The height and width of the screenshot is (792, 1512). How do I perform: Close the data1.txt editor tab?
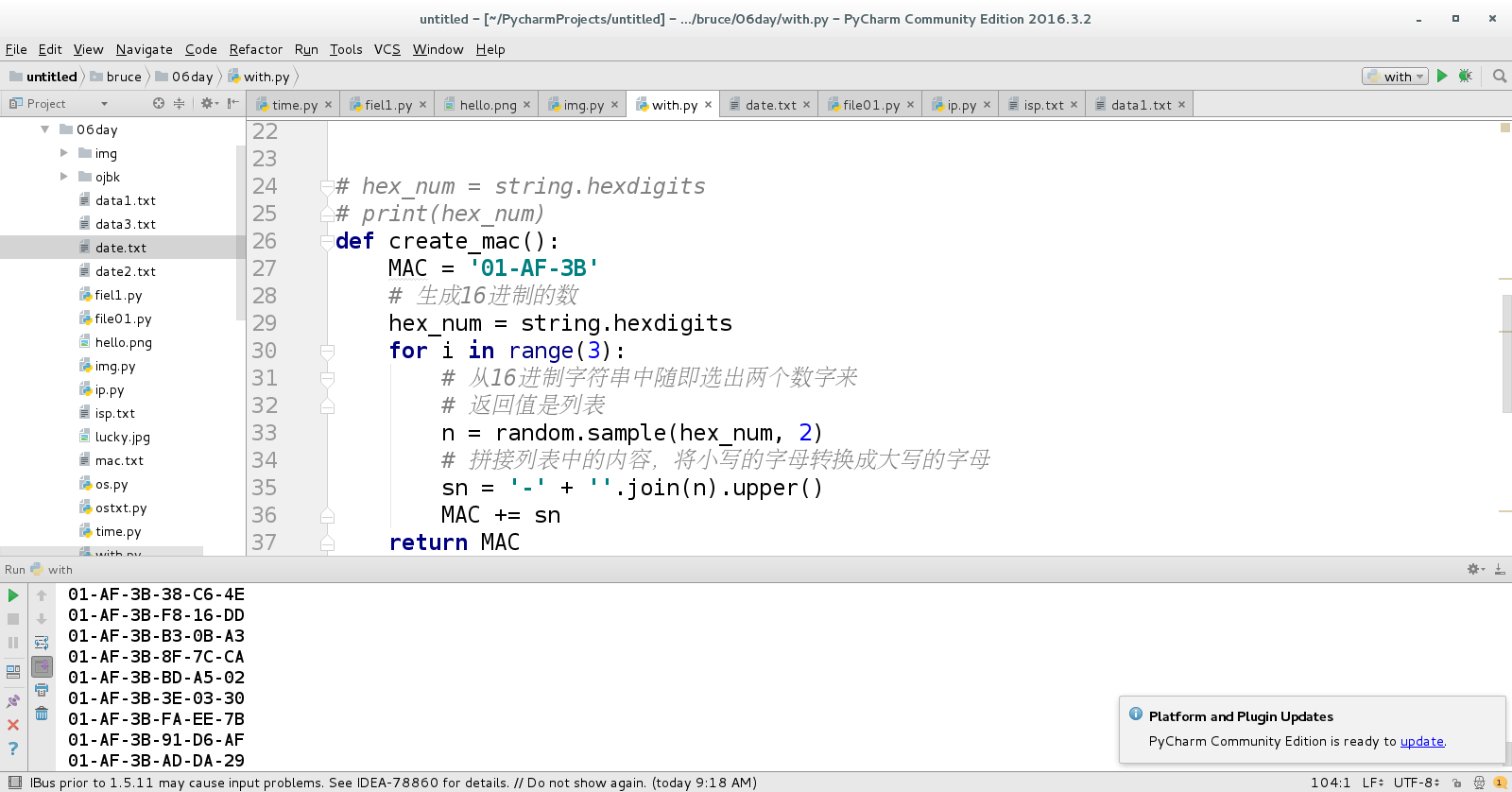(1181, 105)
